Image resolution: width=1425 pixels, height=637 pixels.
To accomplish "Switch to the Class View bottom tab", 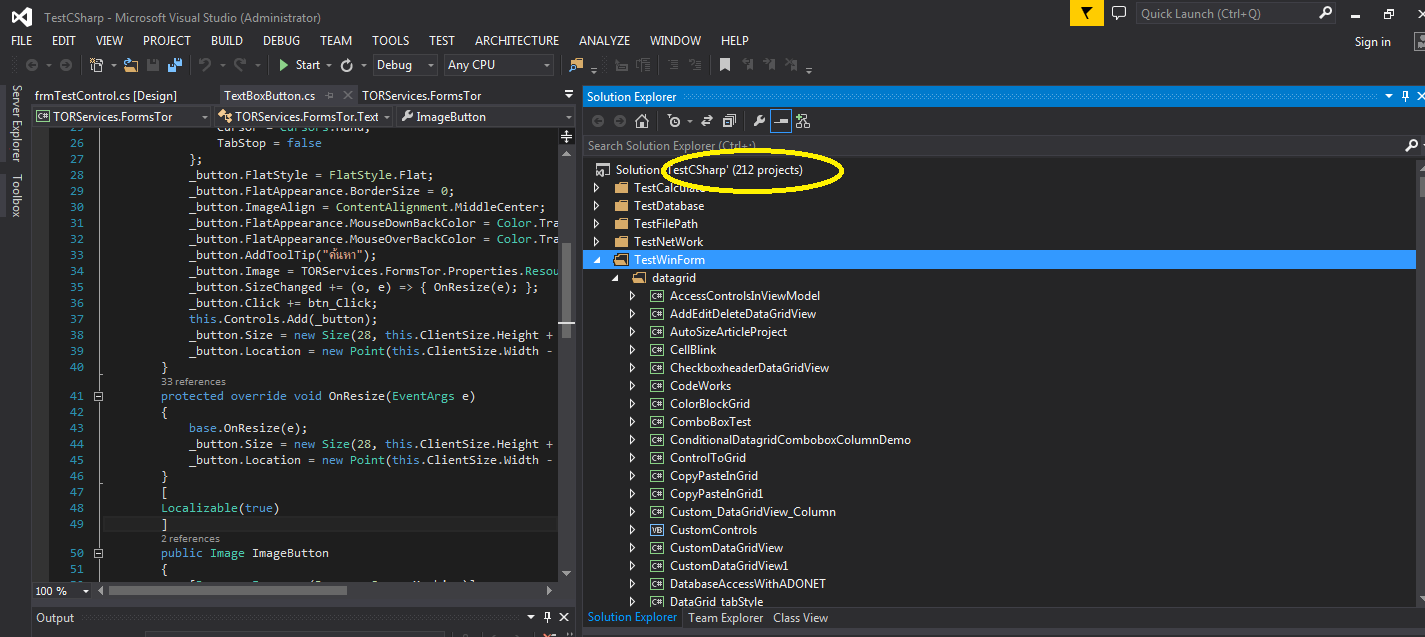I will click(x=800, y=618).
